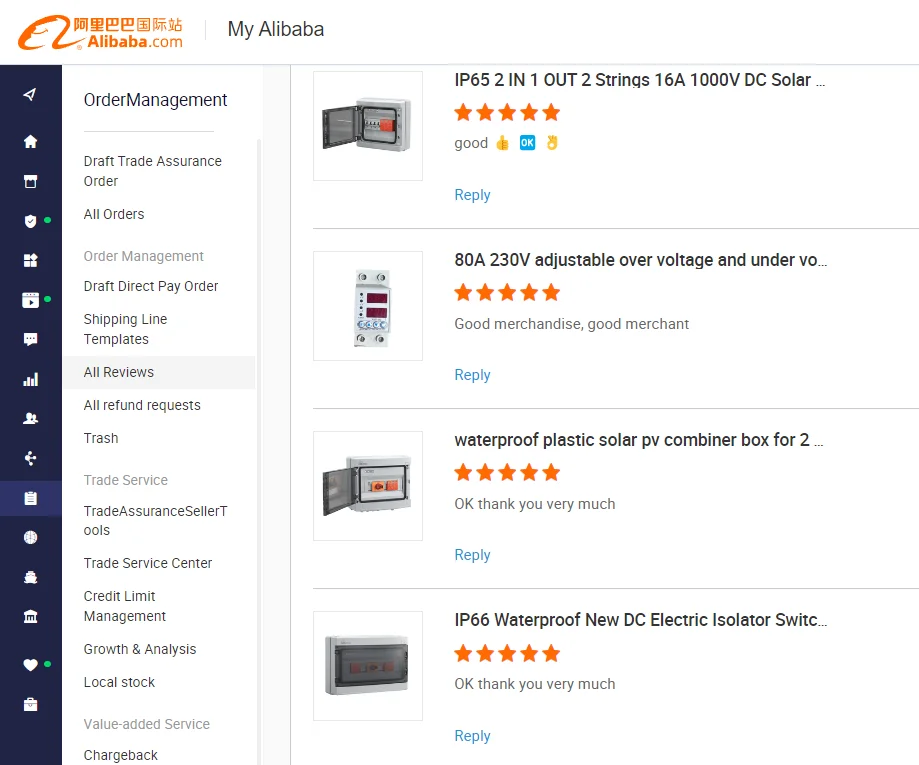Screen dimensions: 919x765
Task: Click the heart icon in sidebar
Action: point(30,665)
